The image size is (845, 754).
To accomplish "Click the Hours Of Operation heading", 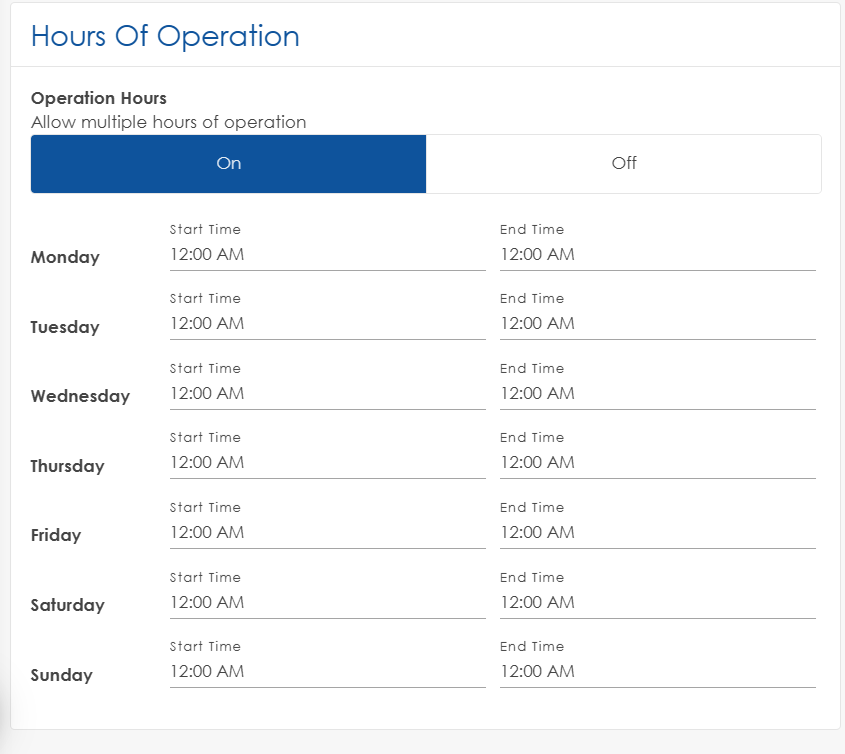I will click(x=165, y=36).
